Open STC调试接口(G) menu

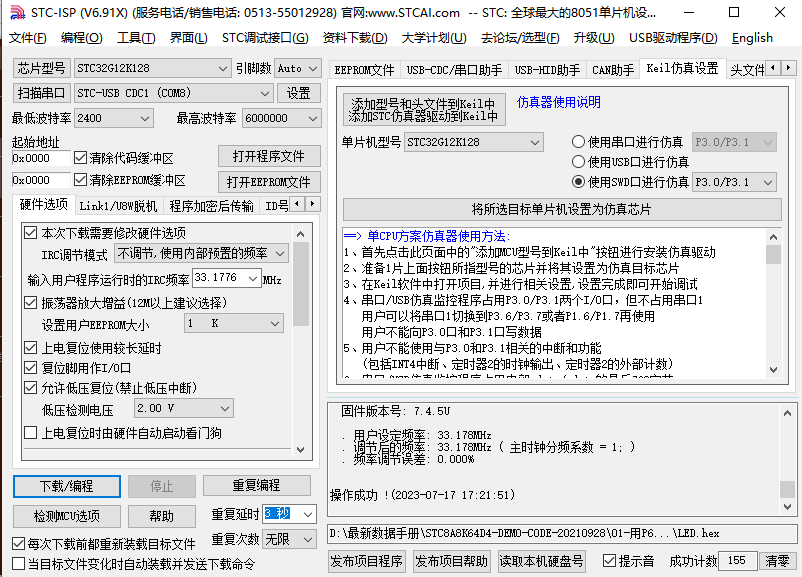265,38
